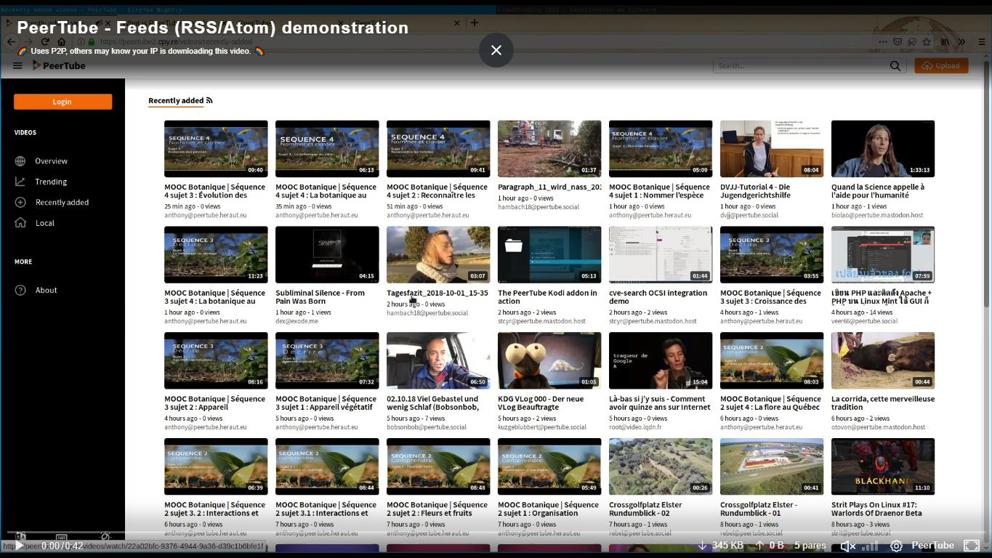Select the Local house icon in the sidebar
992x558 pixels.
20,223
